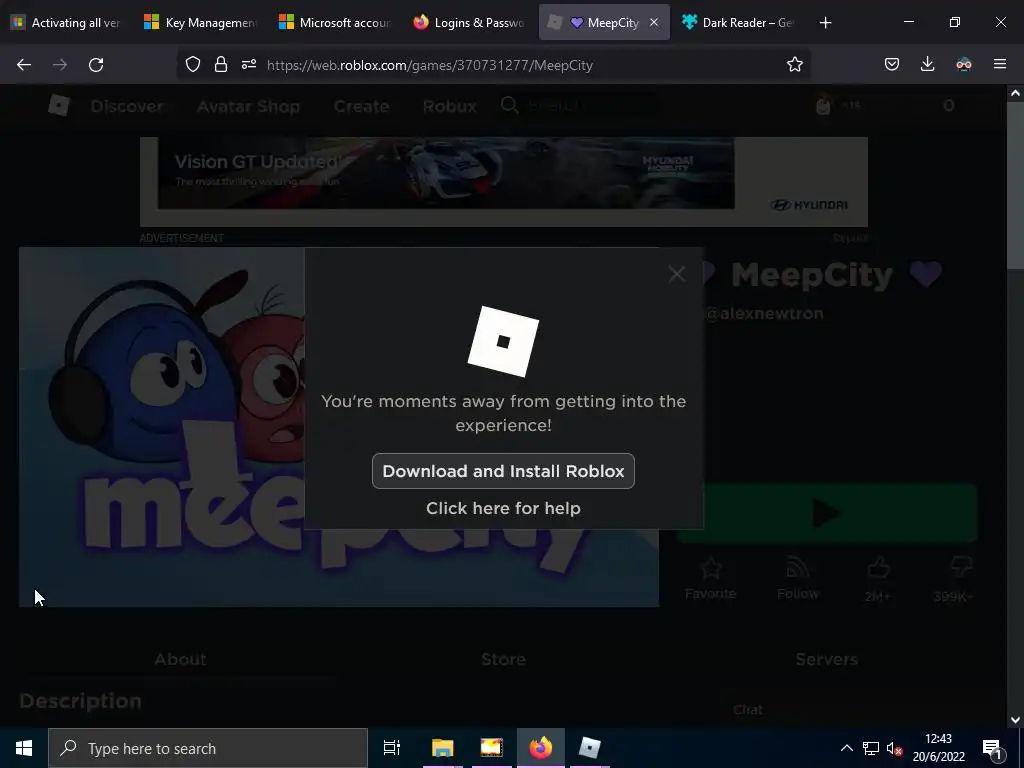Go back to previous page

click(24, 65)
